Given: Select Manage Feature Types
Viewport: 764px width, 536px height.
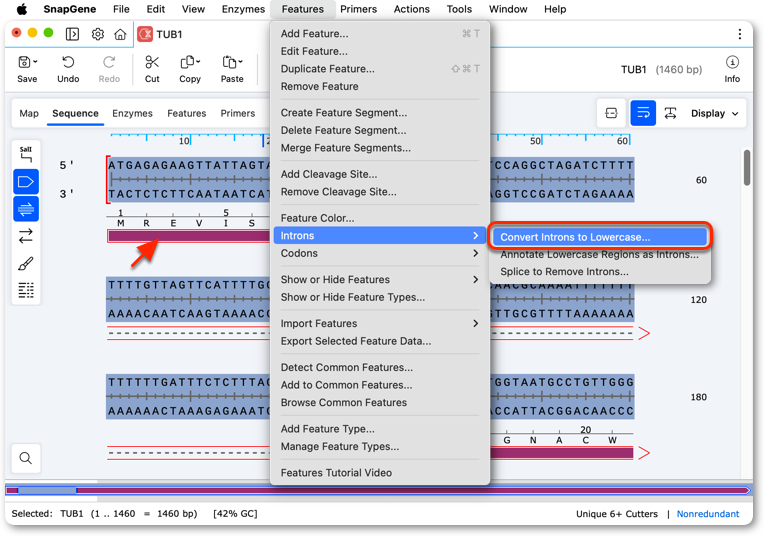Looking at the screenshot, I should (380, 446).
